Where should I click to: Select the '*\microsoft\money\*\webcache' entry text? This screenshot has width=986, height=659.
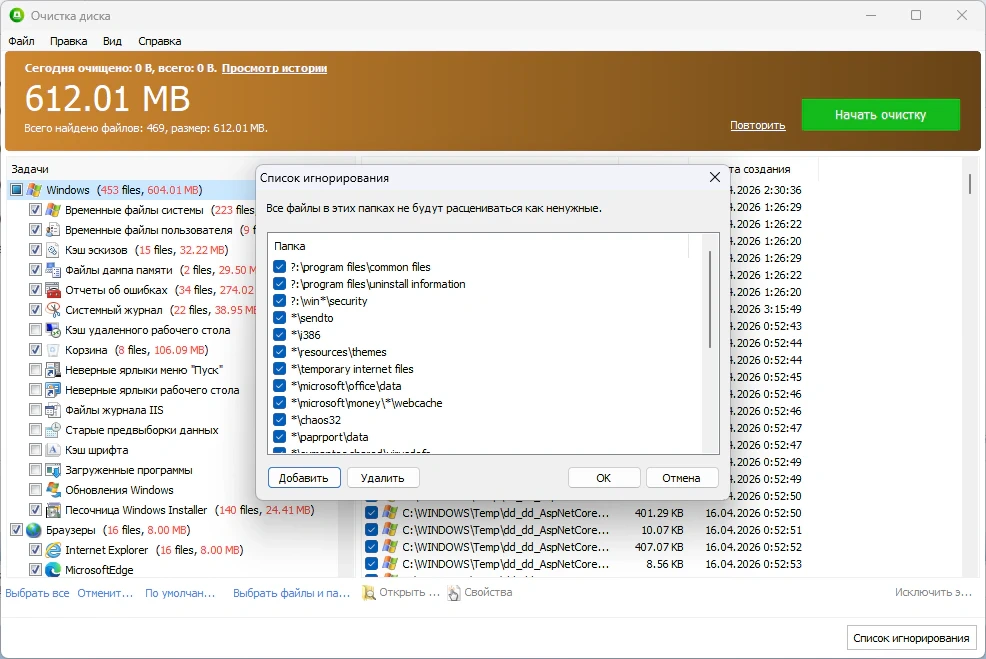[x=367, y=402]
